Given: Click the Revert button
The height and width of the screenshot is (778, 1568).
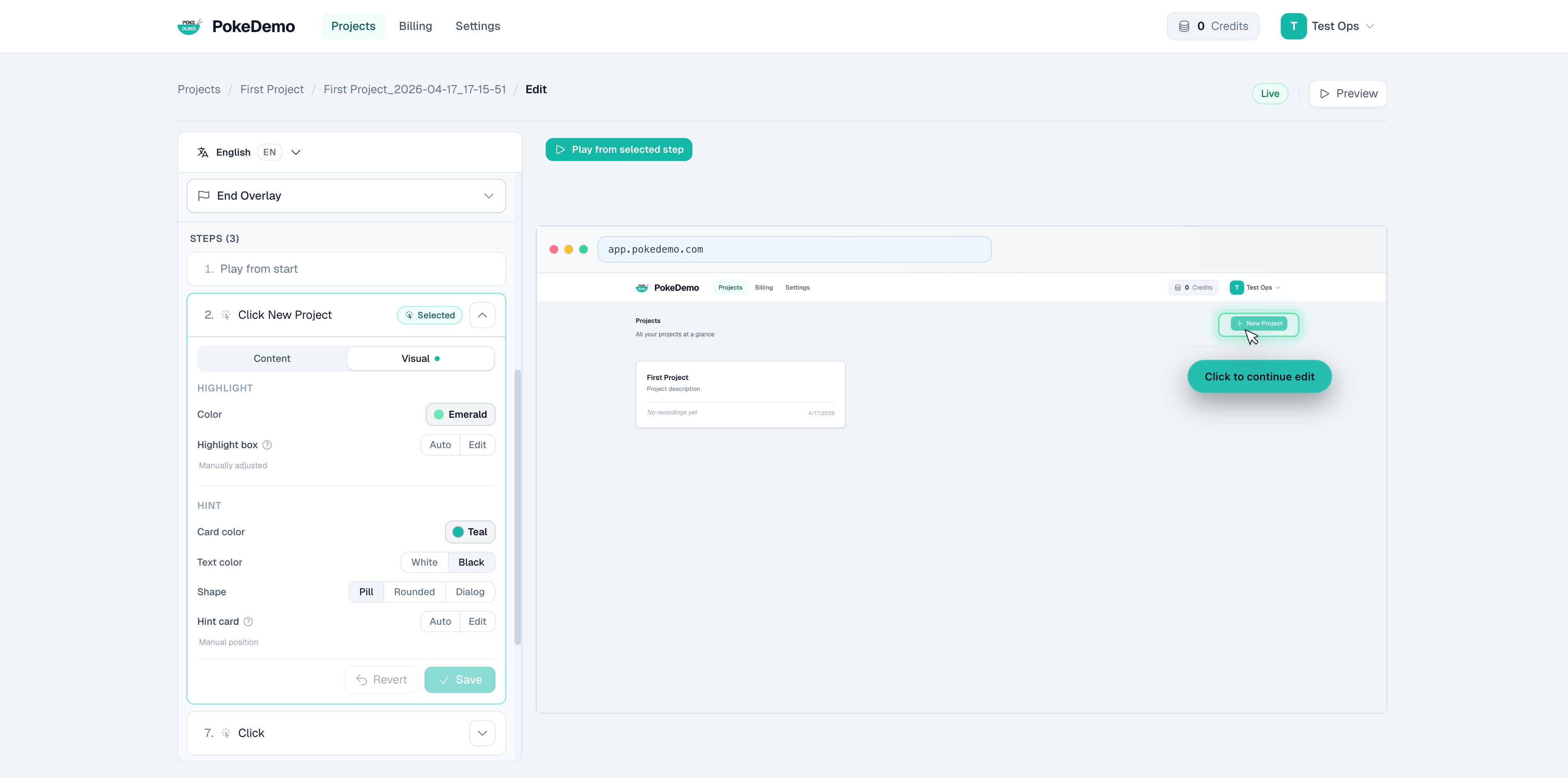Looking at the screenshot, I should point(381,680).
